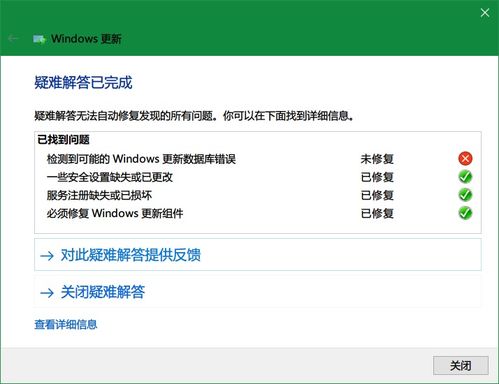Click the 未修复 status text

click(x=377, y=159)
